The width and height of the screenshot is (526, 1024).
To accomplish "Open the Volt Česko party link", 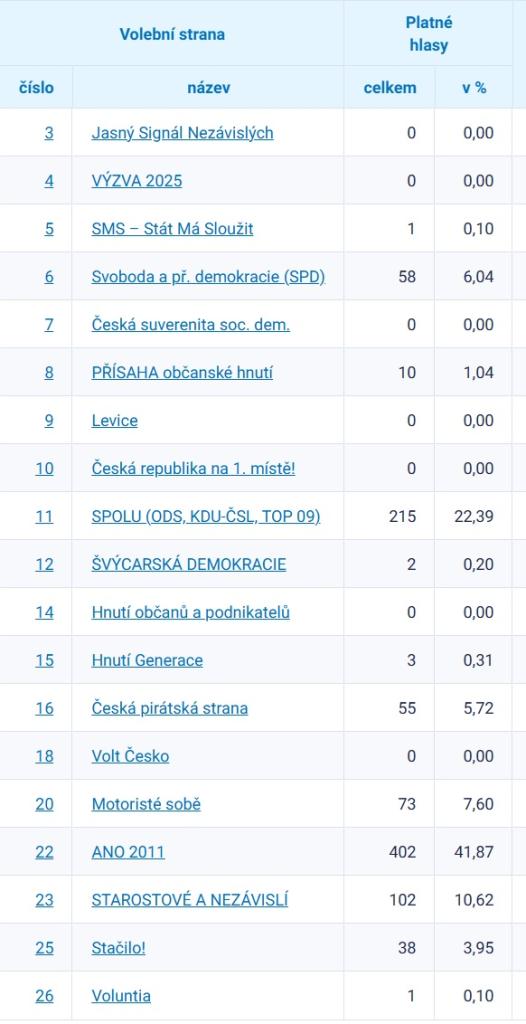I will [130, 756].
